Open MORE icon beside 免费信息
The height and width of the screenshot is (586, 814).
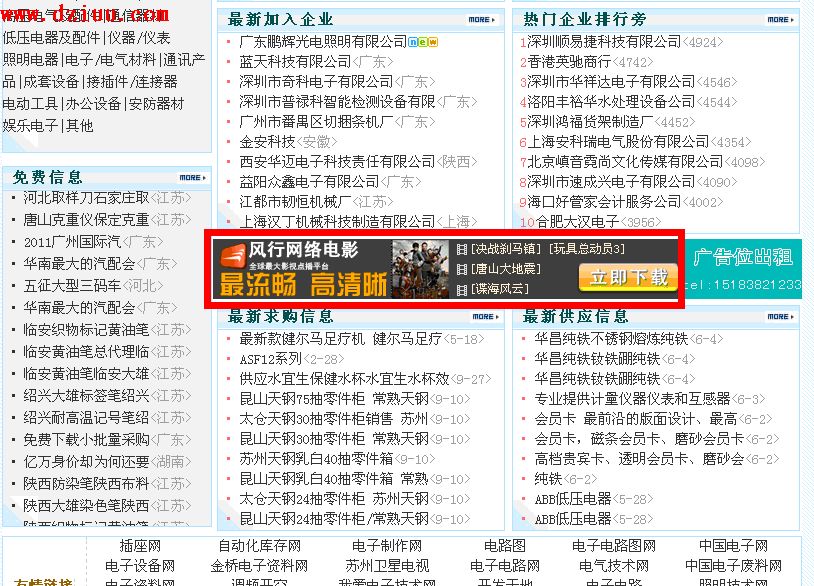coord(193,177)
